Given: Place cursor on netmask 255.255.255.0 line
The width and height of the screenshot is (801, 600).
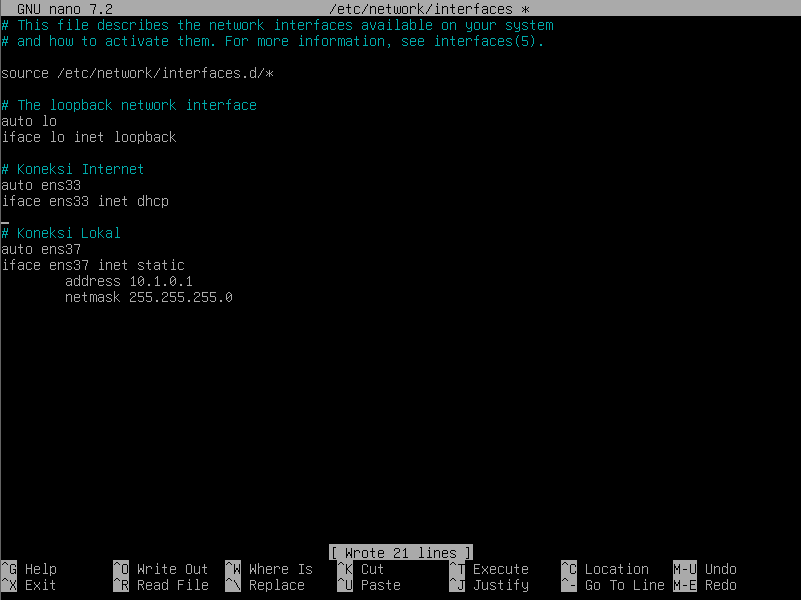Looking at the screenshot, I should click(149, 297).
